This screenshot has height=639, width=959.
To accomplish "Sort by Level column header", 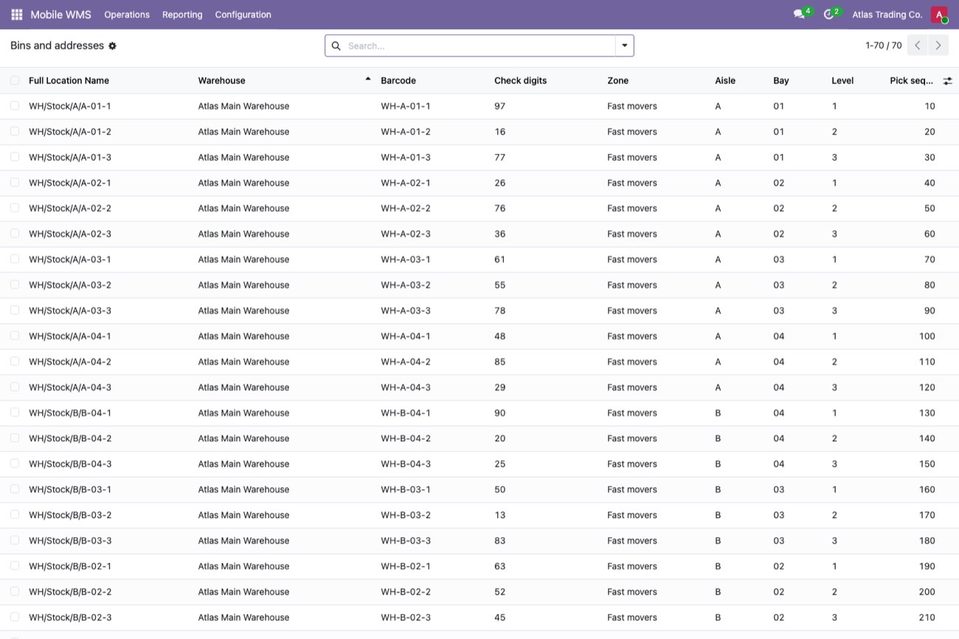I will tap(842, 81).
